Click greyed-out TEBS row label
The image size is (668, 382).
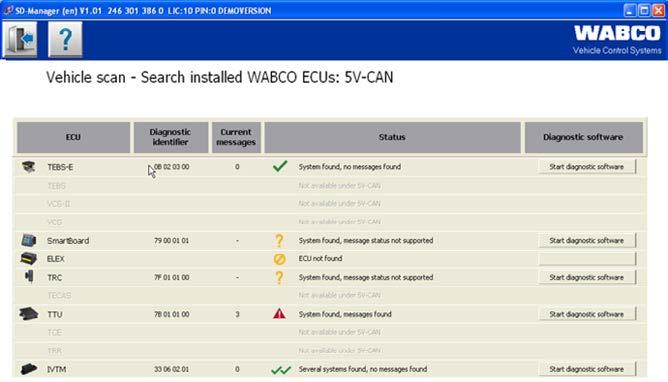coord(56,186)
